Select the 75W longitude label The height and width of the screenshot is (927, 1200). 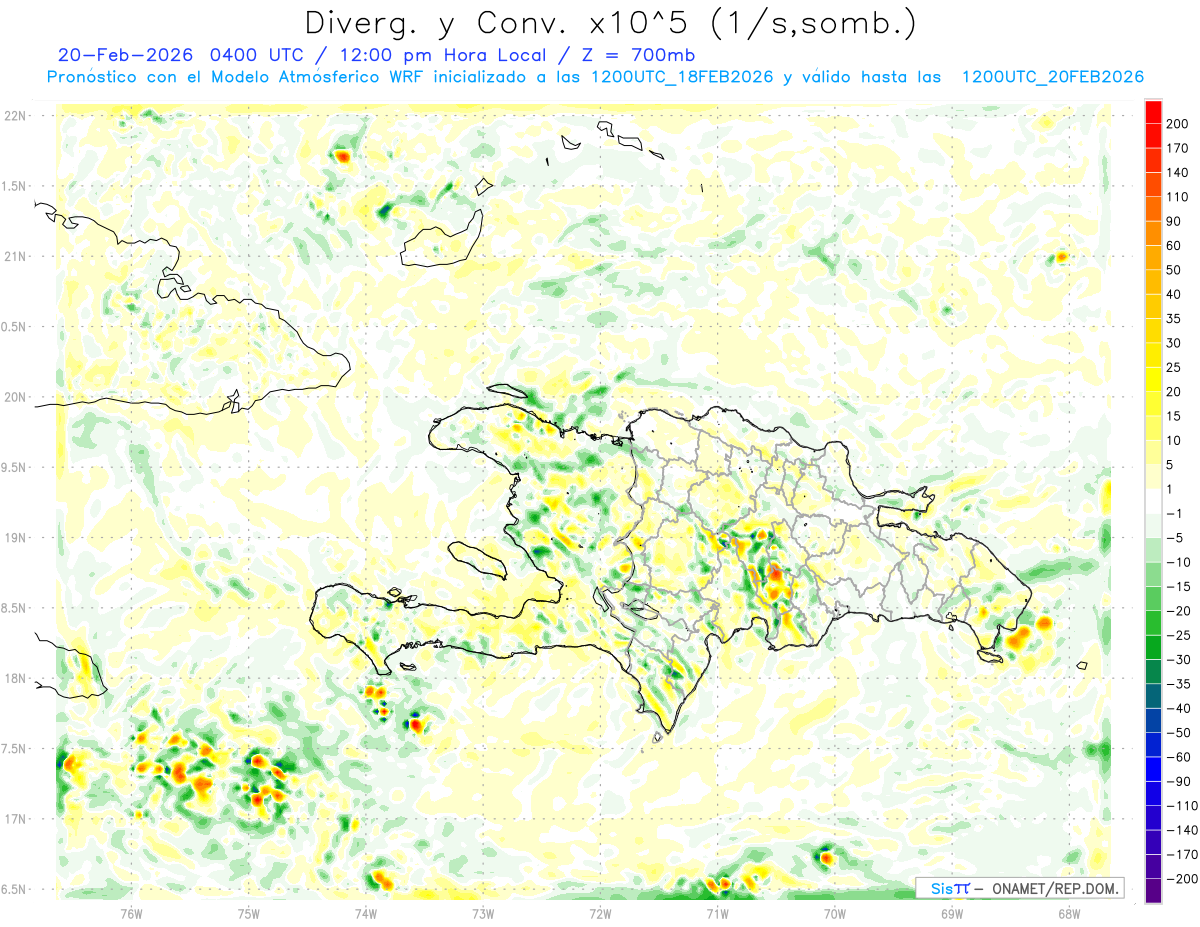point(249,913)
